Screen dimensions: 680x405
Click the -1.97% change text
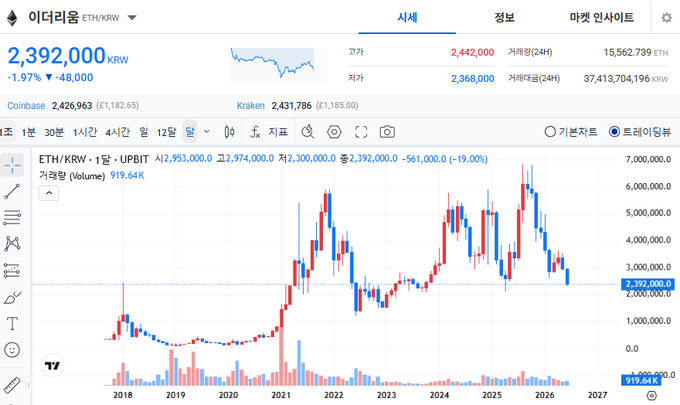[24, 78]
